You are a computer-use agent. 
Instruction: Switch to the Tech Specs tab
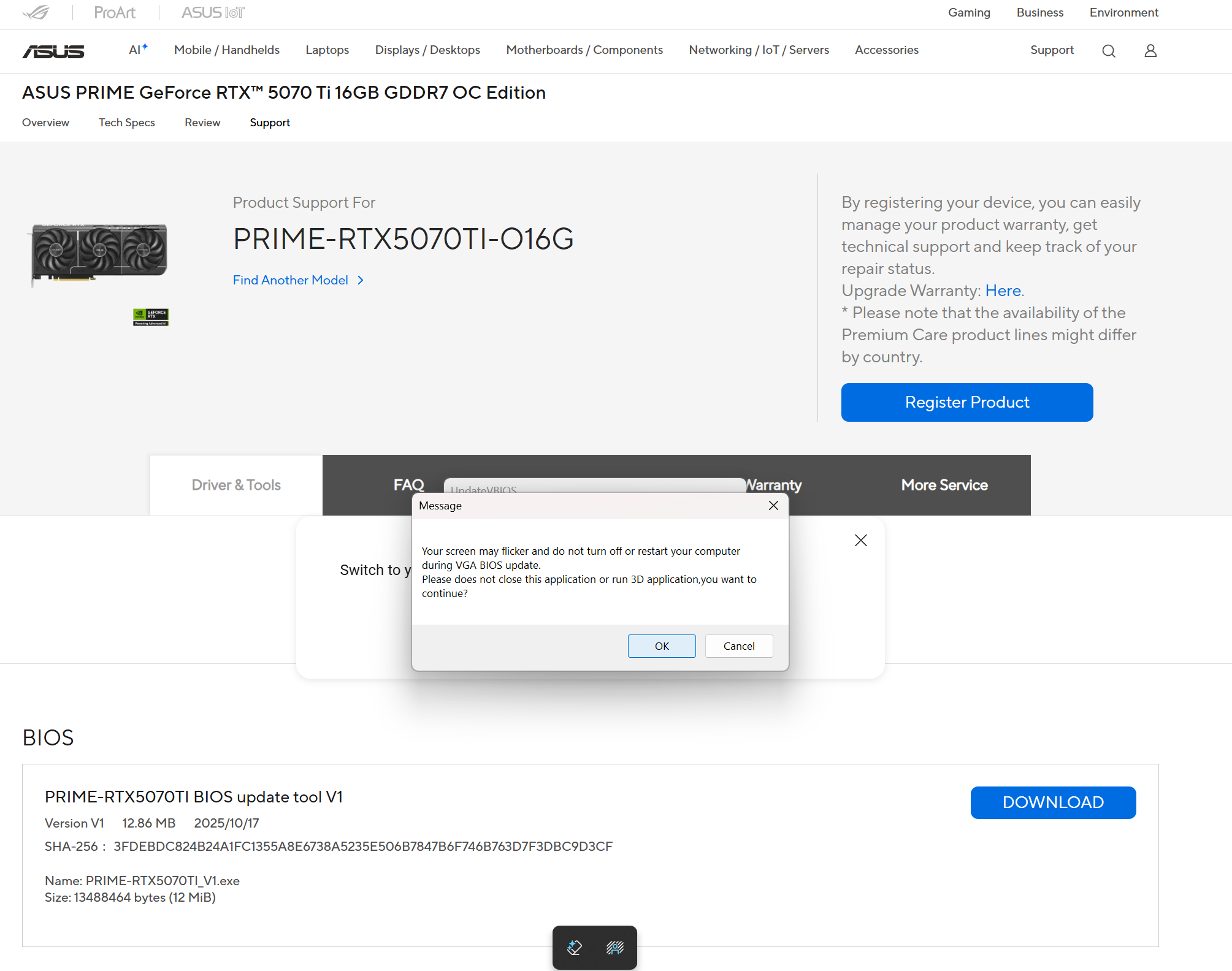point(126,123)
